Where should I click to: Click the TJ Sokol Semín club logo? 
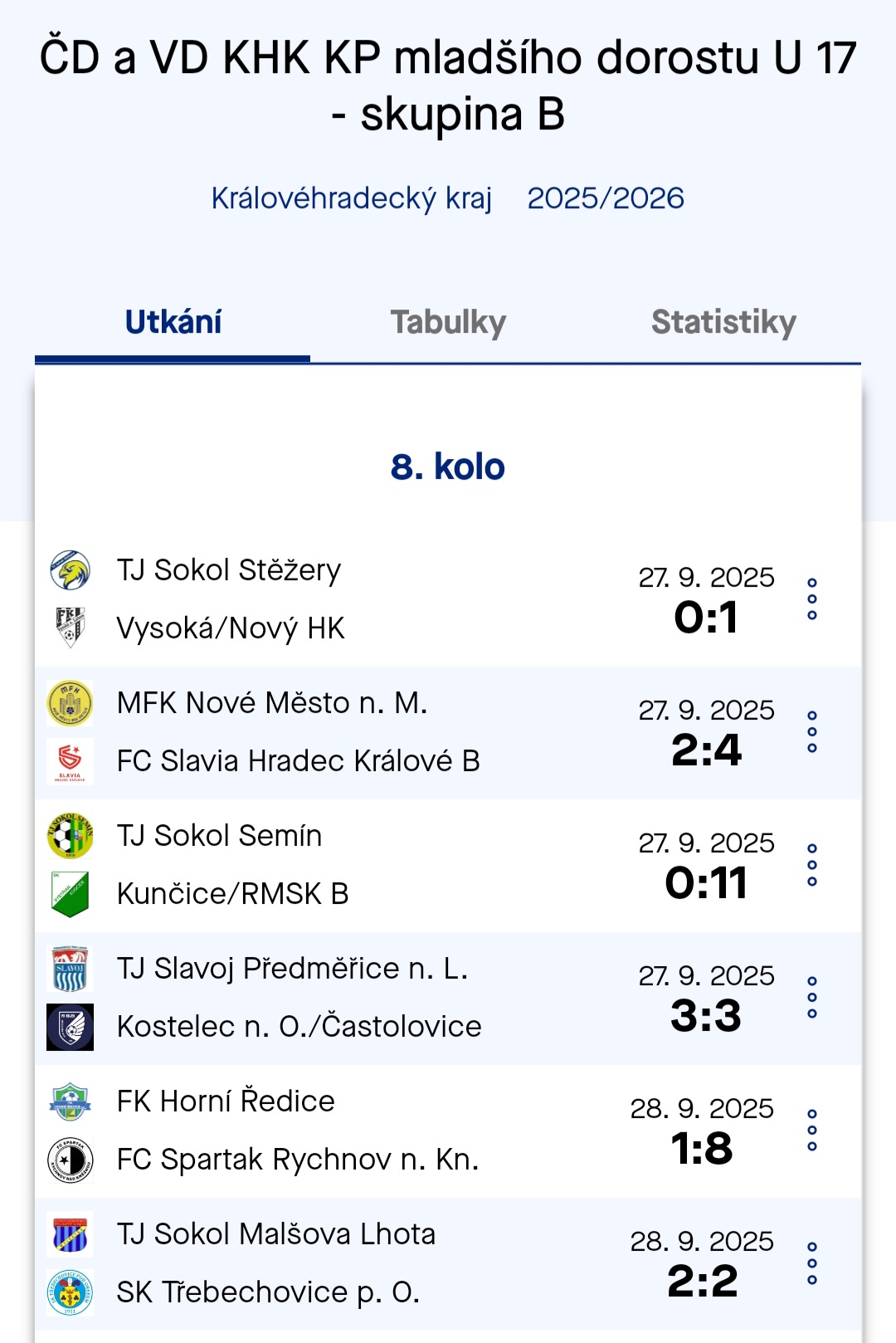(x=70, y=836)
